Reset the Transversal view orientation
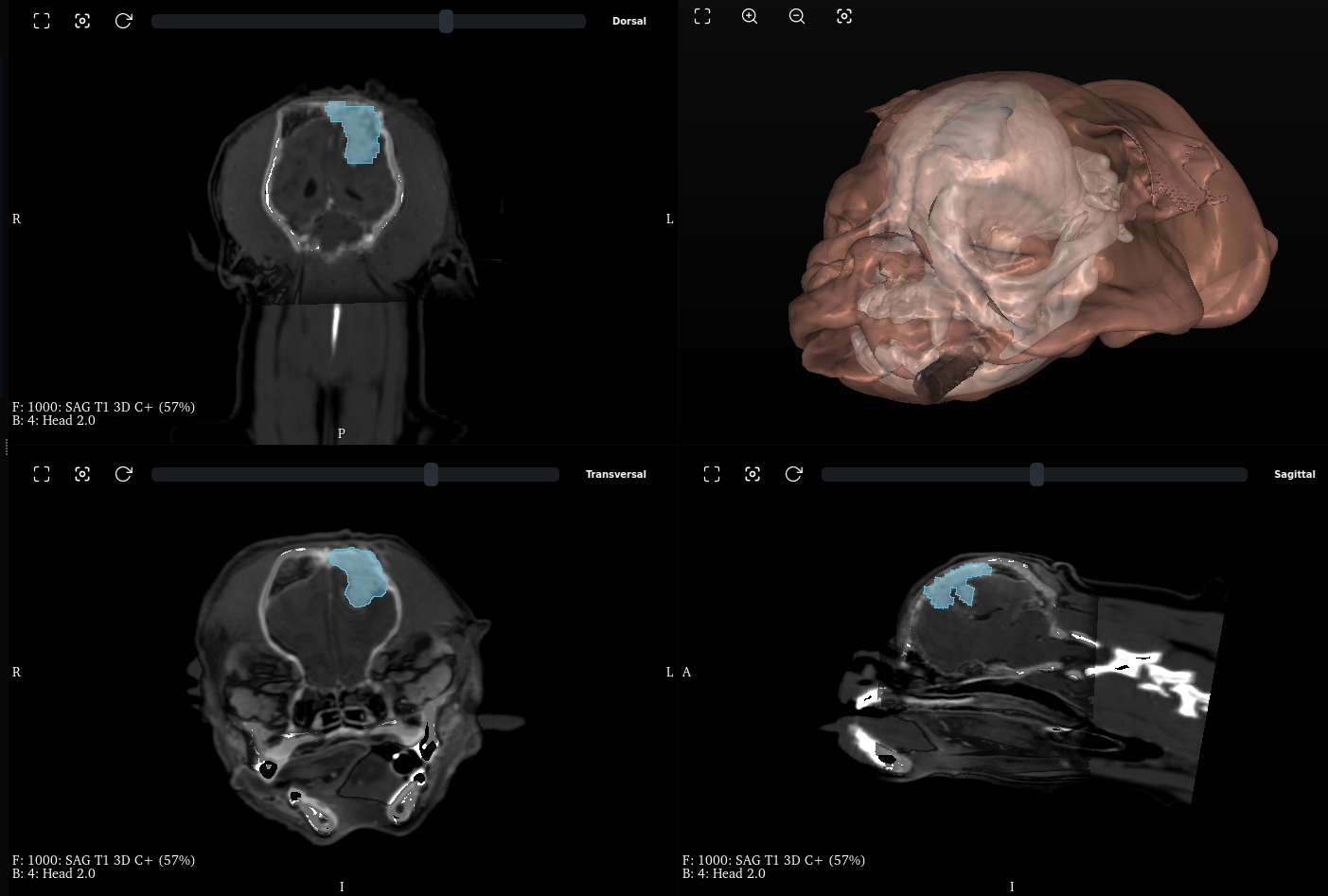 click(x=124, y=473)
